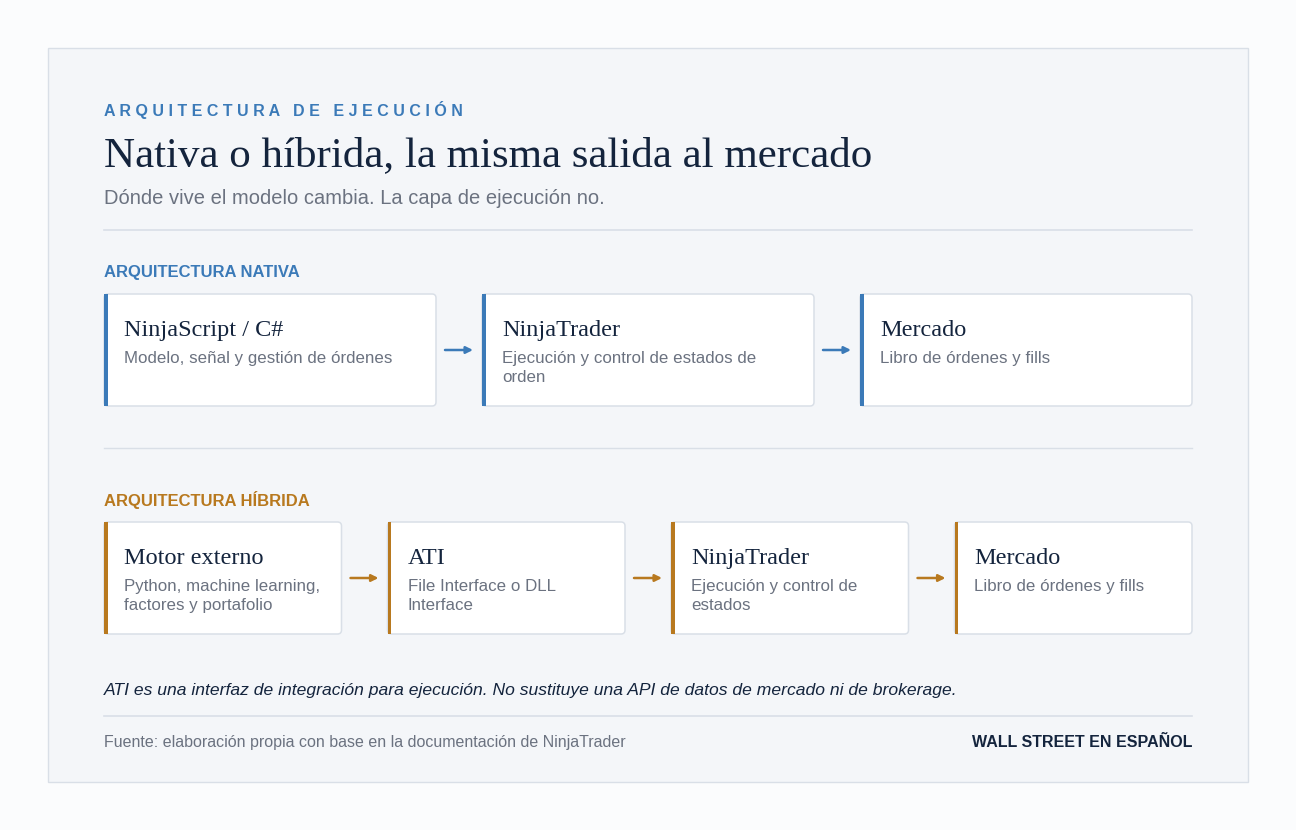Click 'File Interface o DLL Interface' description
Viewport: 1296px width, 830px height.
point(482,595)
